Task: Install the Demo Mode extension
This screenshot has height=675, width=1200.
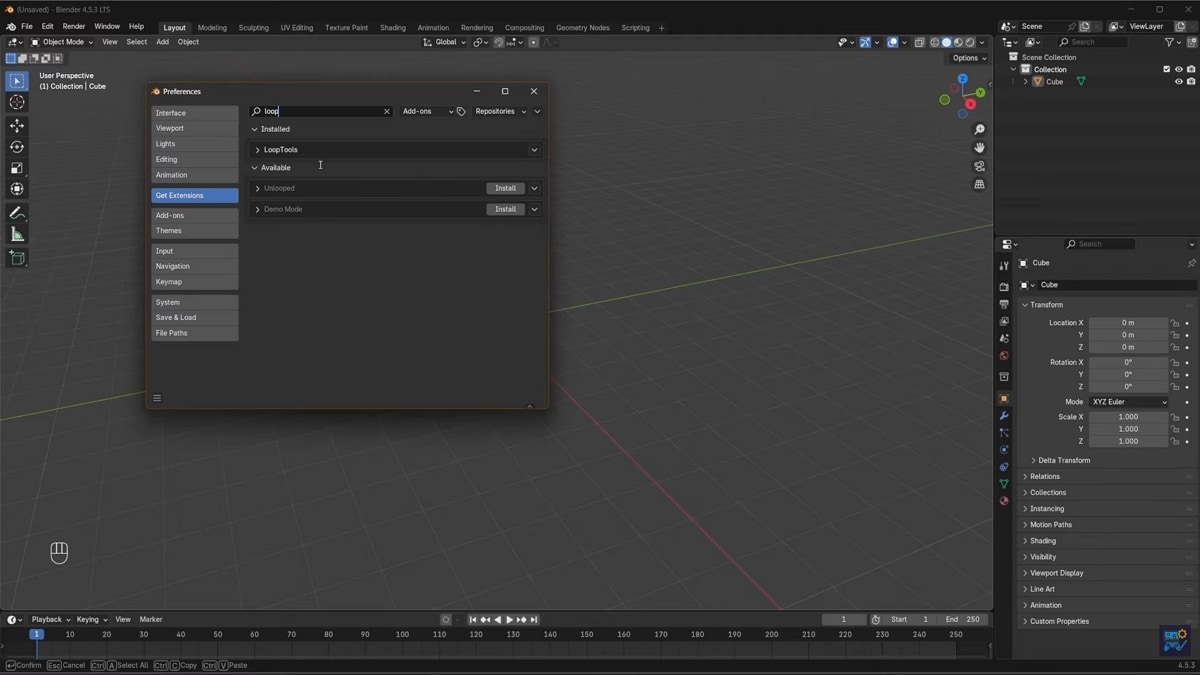Action: (x=505, y=209)
